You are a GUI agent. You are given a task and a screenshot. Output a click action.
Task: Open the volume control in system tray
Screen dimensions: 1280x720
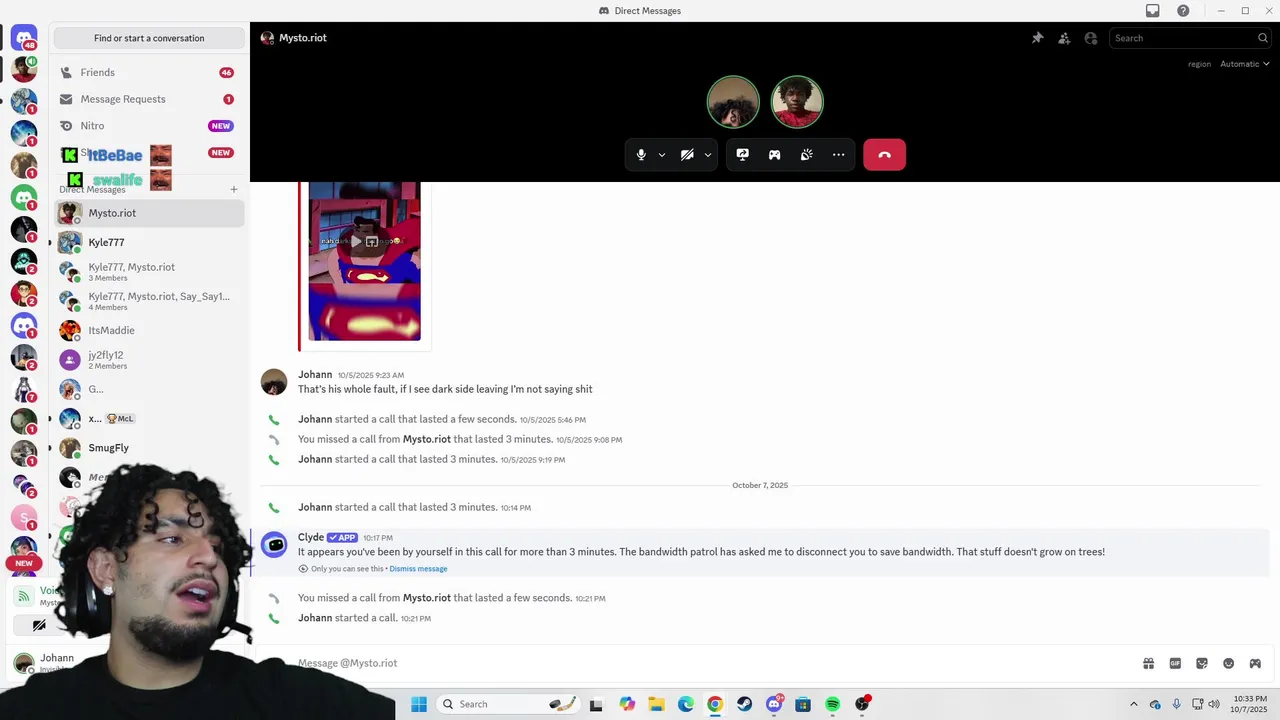1214,704
